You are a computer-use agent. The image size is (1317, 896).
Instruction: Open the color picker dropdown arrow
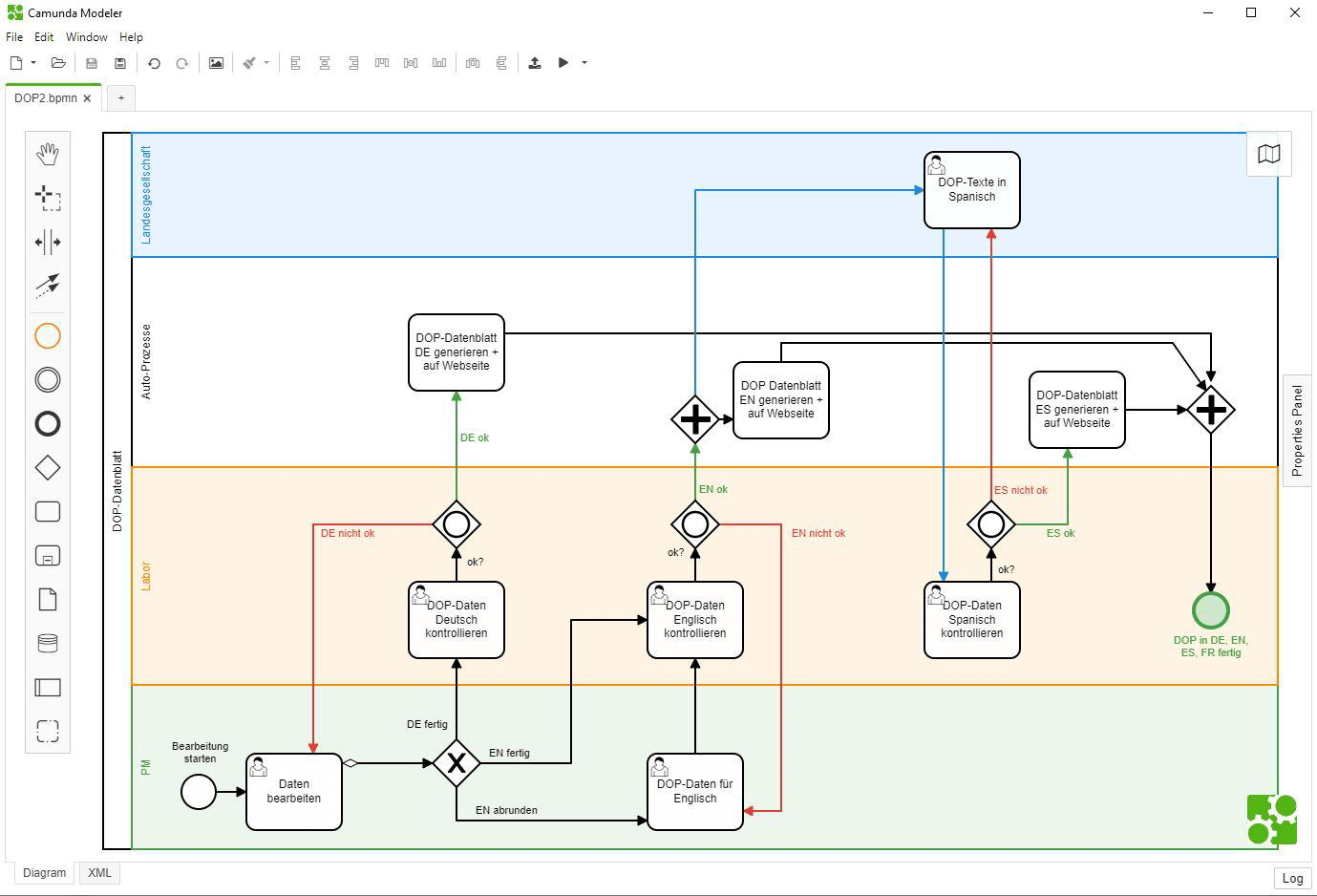click(266, 63)
